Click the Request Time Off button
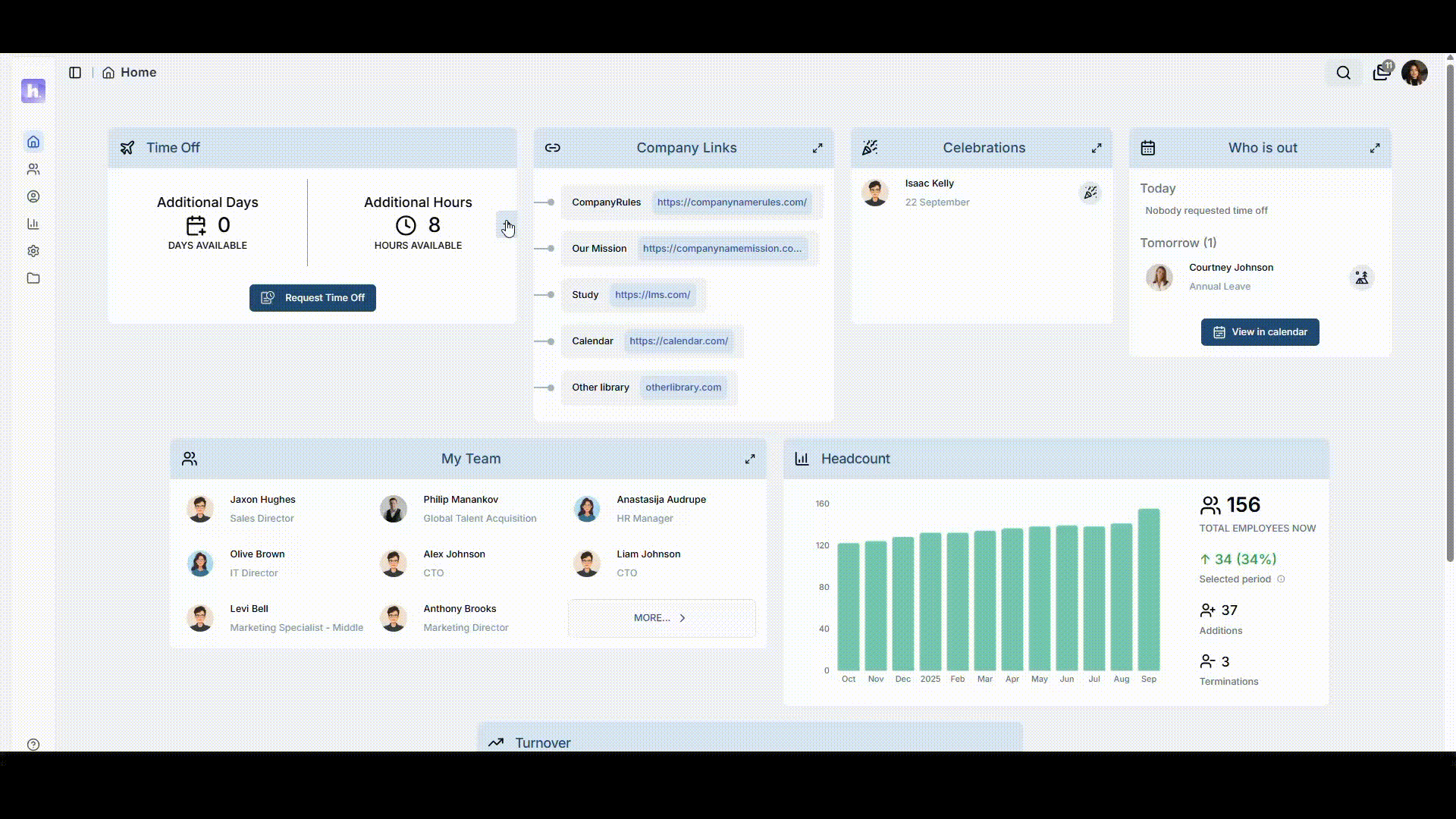Screen dimensions: 1456x819 [312, 298]
